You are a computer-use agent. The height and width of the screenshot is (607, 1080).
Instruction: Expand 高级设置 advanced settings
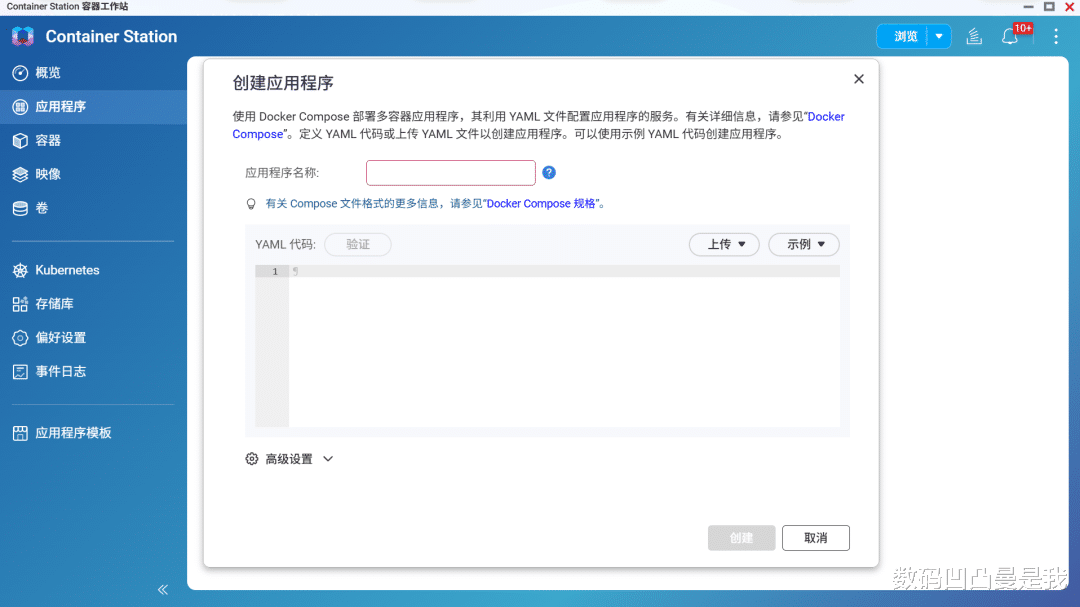tap(290, 459)
